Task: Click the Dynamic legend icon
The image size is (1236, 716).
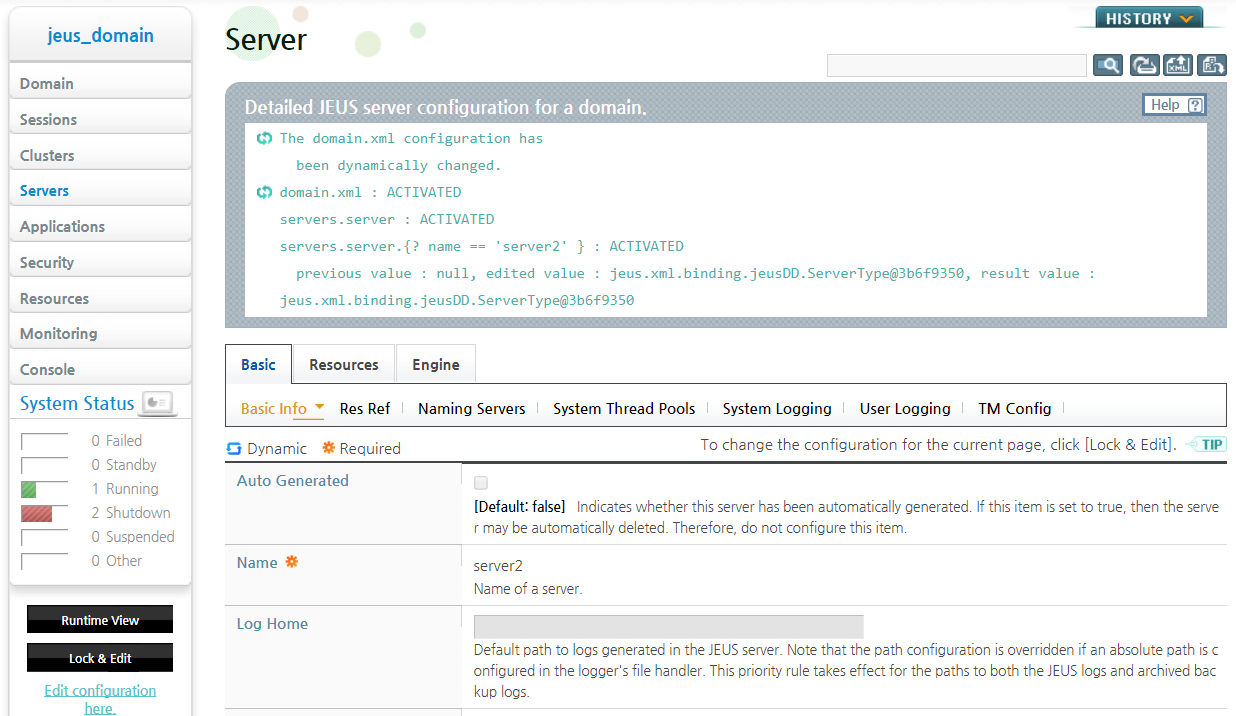Action: coord(234,448)
